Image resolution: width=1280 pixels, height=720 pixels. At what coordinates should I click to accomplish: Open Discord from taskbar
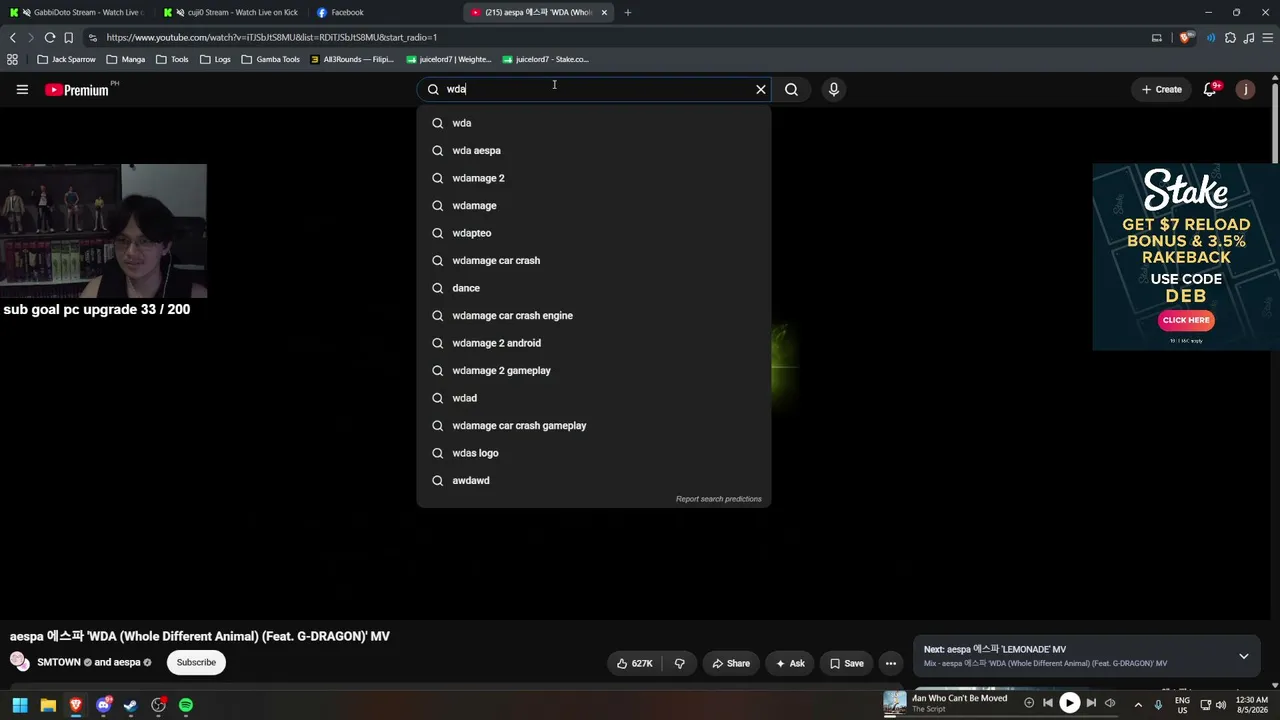pos(103,705)
